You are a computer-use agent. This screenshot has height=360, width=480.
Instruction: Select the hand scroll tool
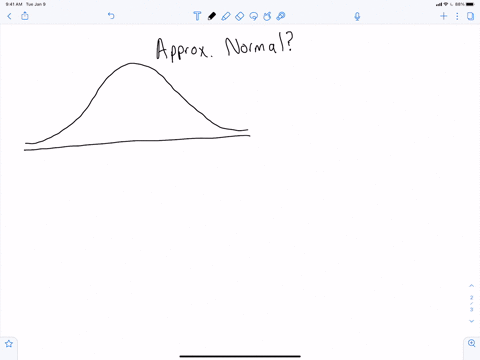point(267,16)
